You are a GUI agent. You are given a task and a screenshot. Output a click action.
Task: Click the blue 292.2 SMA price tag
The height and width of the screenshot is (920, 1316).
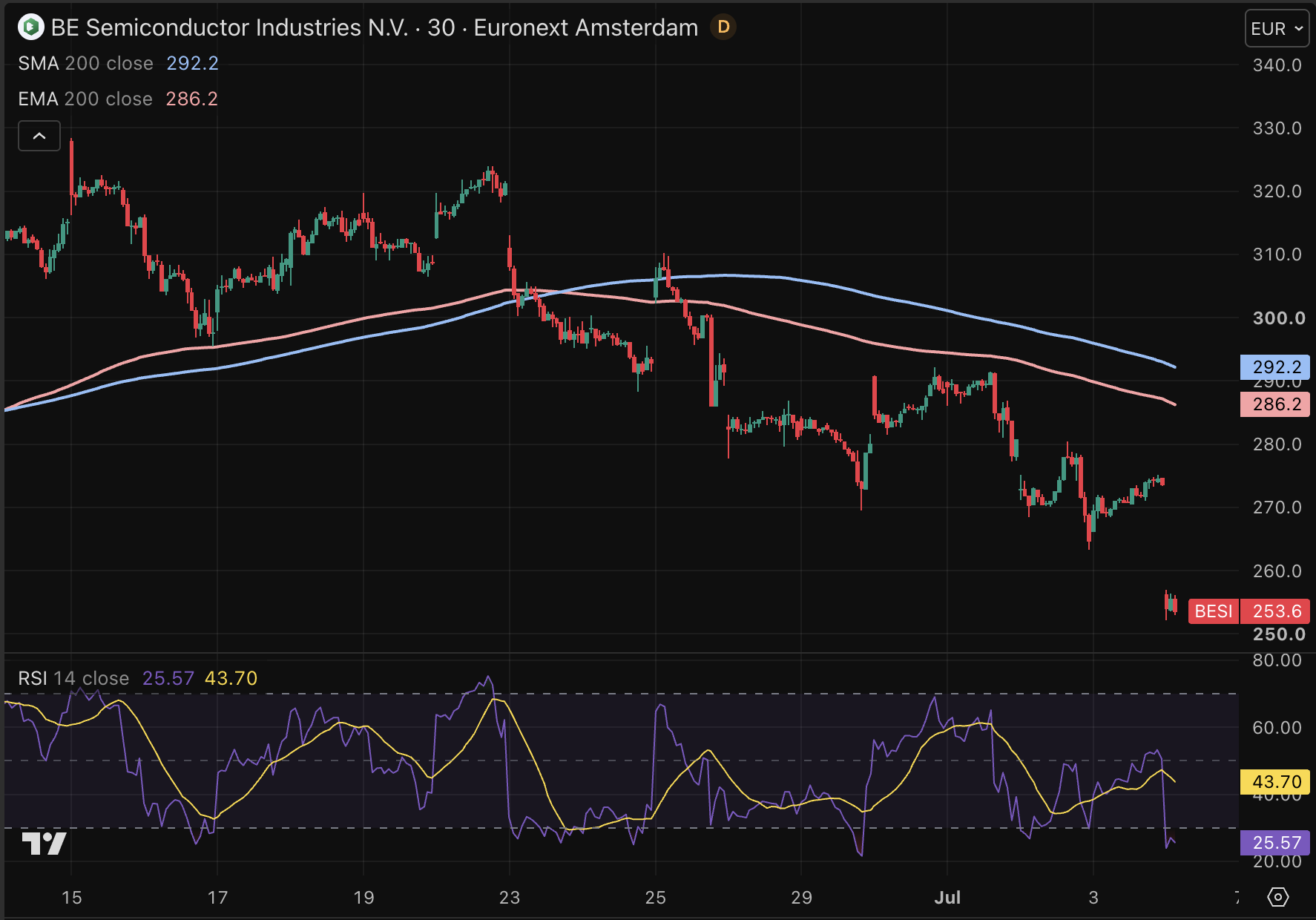click(1275, 367)
